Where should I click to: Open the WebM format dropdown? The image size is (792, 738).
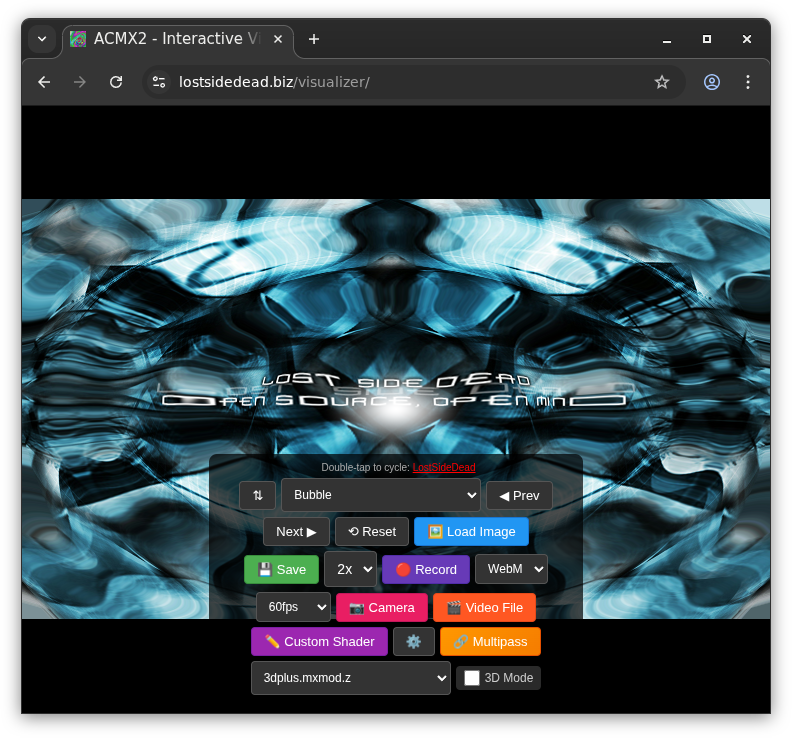tap(511, 569)
